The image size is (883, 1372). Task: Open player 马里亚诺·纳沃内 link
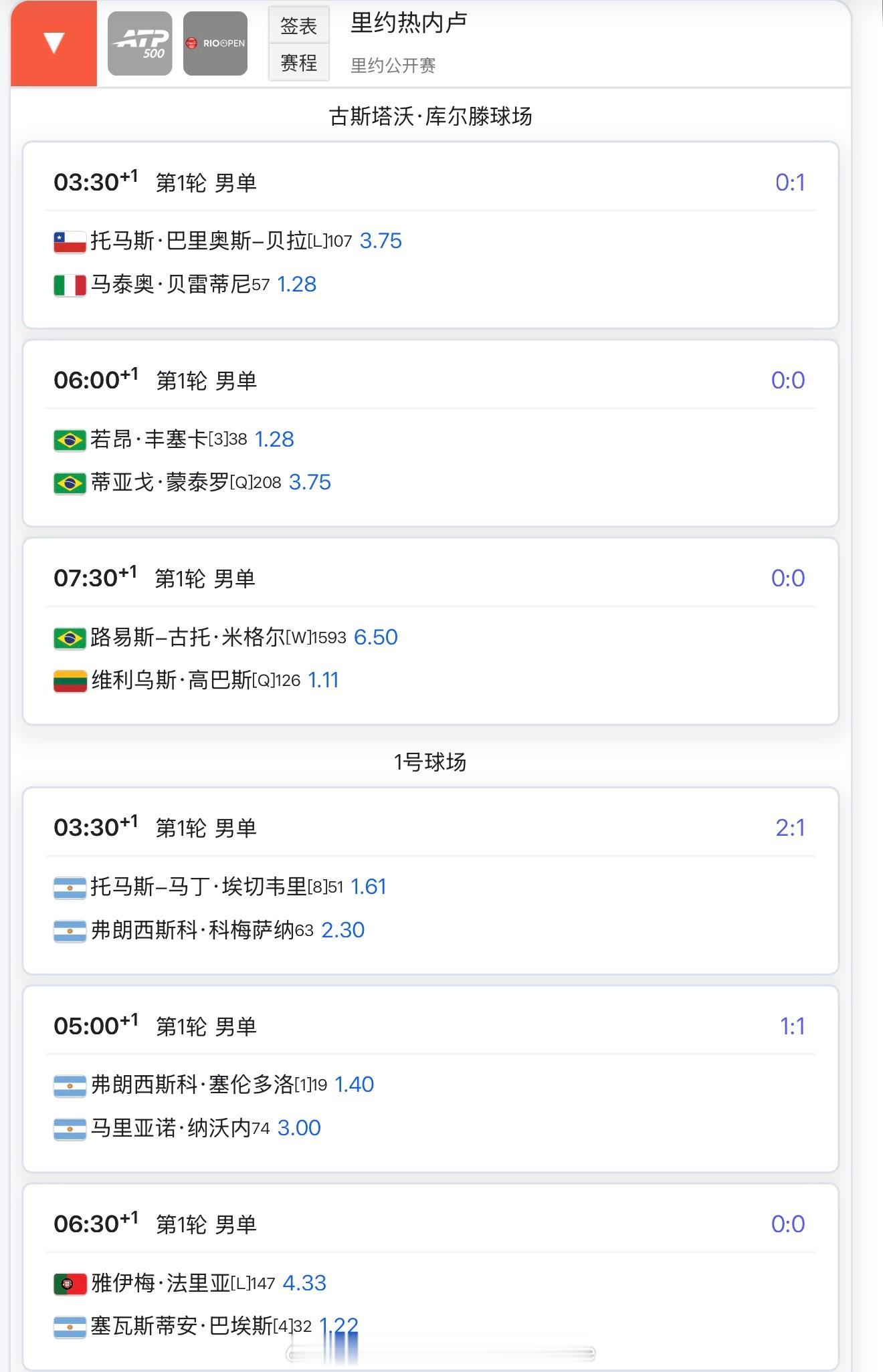[x=170, y=1128]
